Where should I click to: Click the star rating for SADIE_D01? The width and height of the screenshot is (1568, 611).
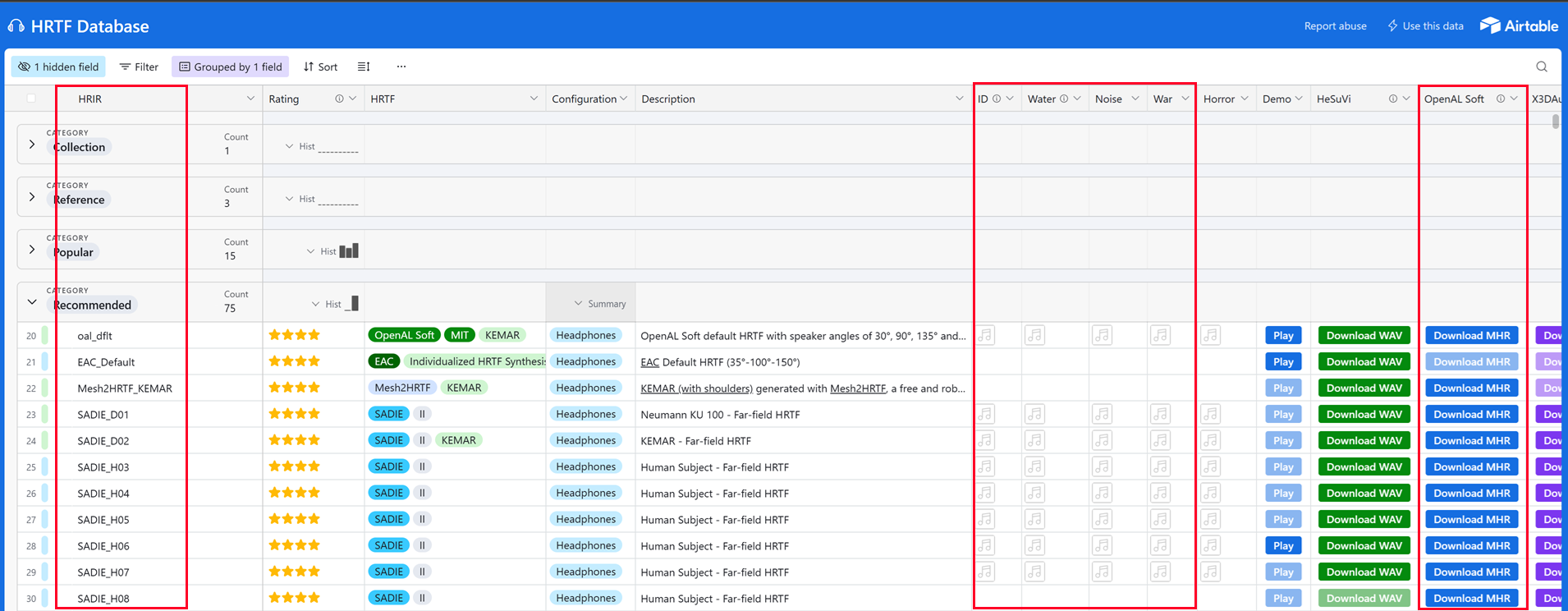pos(294,414)
